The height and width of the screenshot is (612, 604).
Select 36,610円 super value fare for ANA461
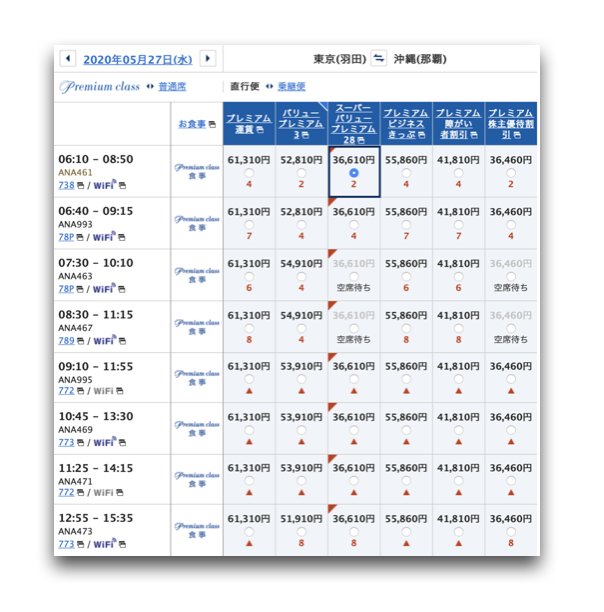pyautogui.click(x=354, y=173)
